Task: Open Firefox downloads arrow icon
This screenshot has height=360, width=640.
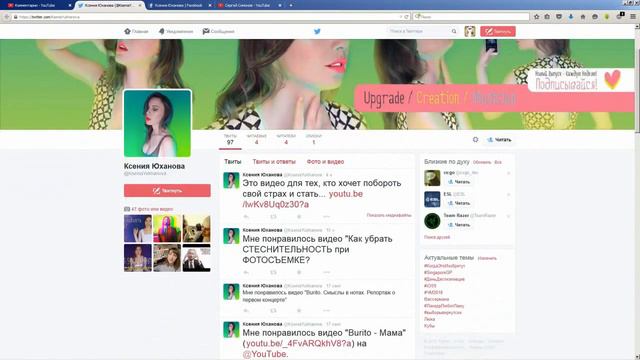Action: (x=571, y=17)
